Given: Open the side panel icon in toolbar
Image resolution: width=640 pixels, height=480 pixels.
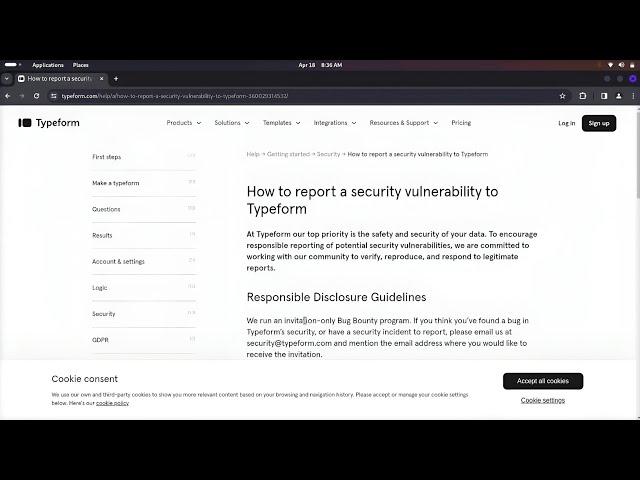Looking at the screenshot, I should (x=604, y=96).
